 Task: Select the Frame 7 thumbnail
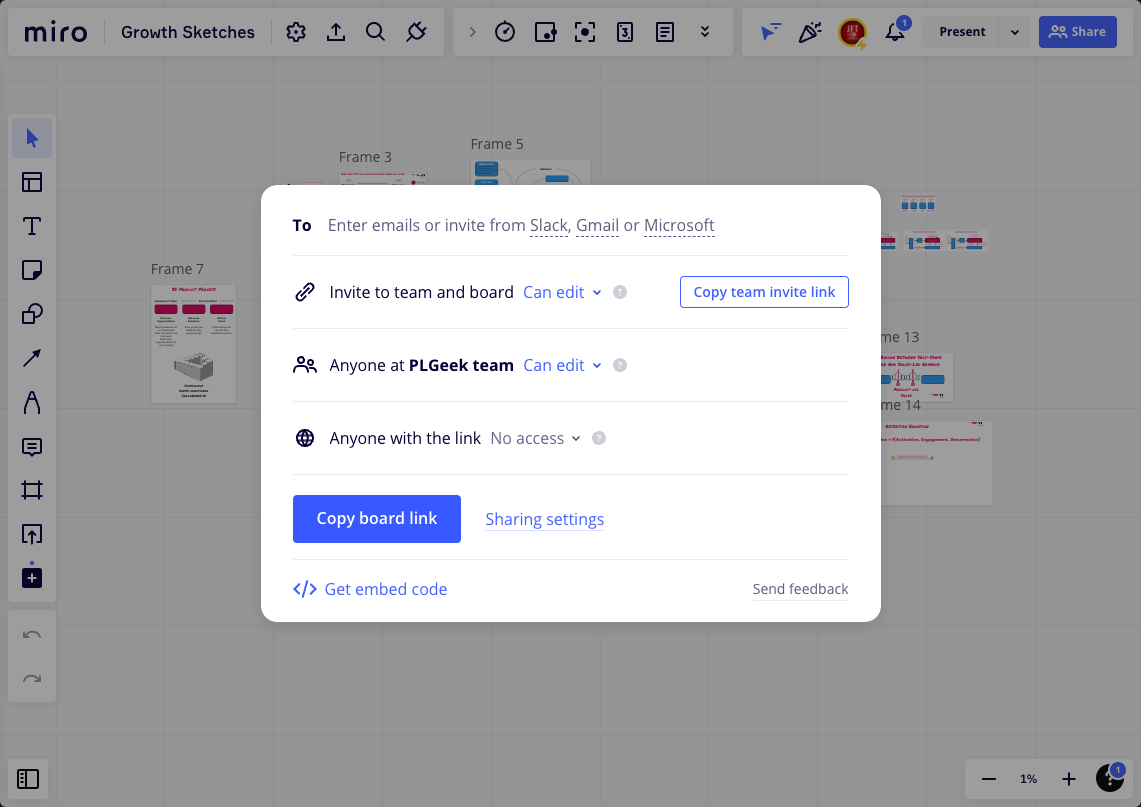pyautogui.click(x=194, y=344)
